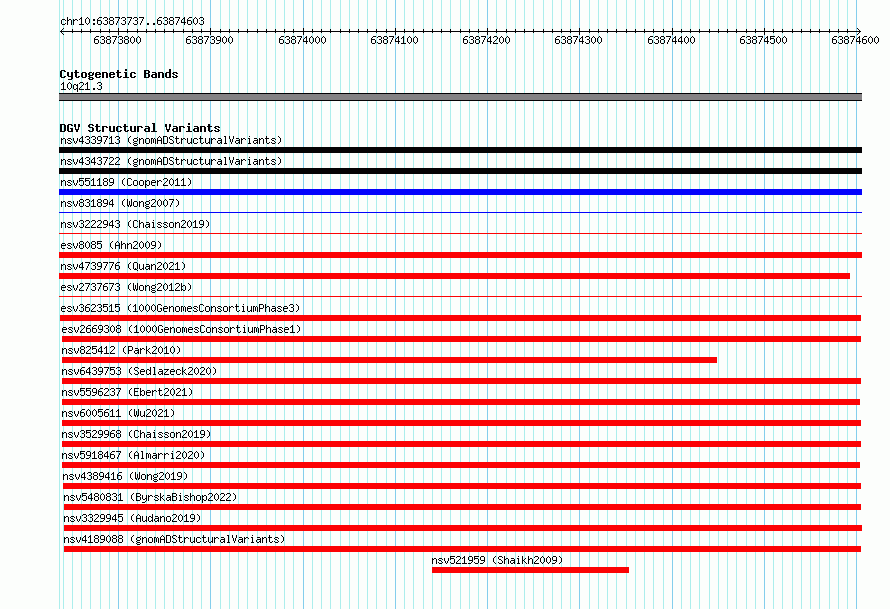Click the 63873800 ruler position
Viewport: 890px width, 609px height.
tap(117, 40)
